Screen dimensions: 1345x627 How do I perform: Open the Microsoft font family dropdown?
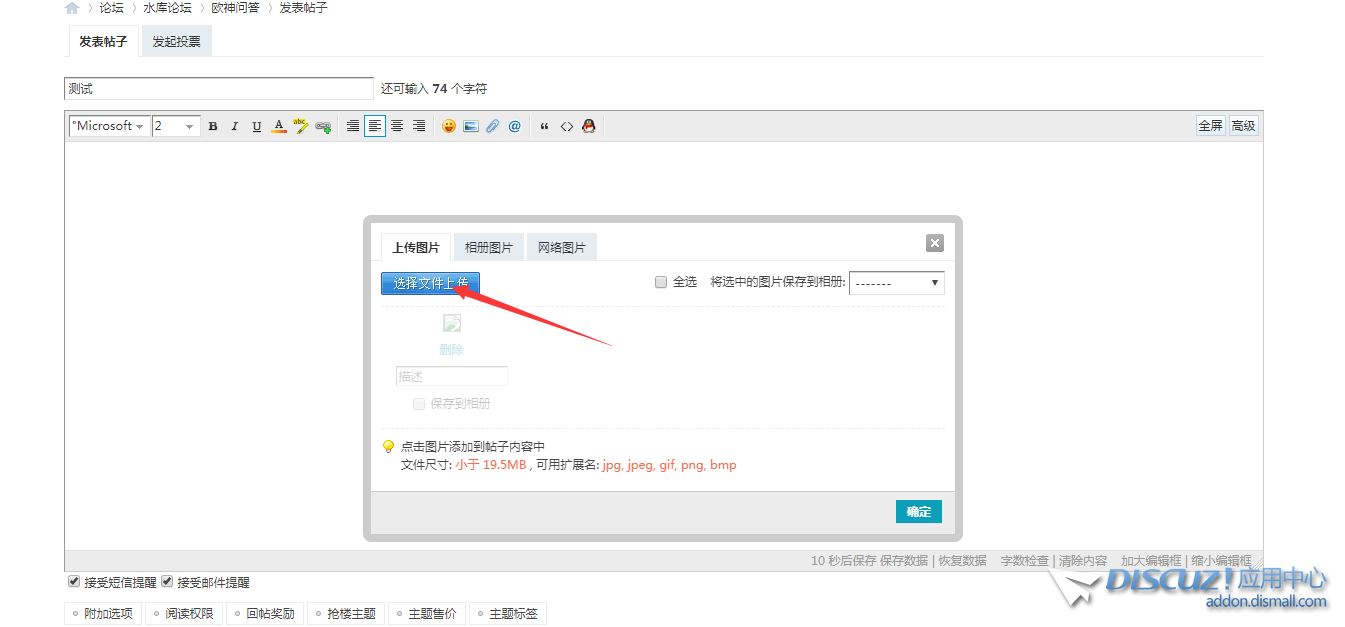pyautogui.click(x=109, y=126)
